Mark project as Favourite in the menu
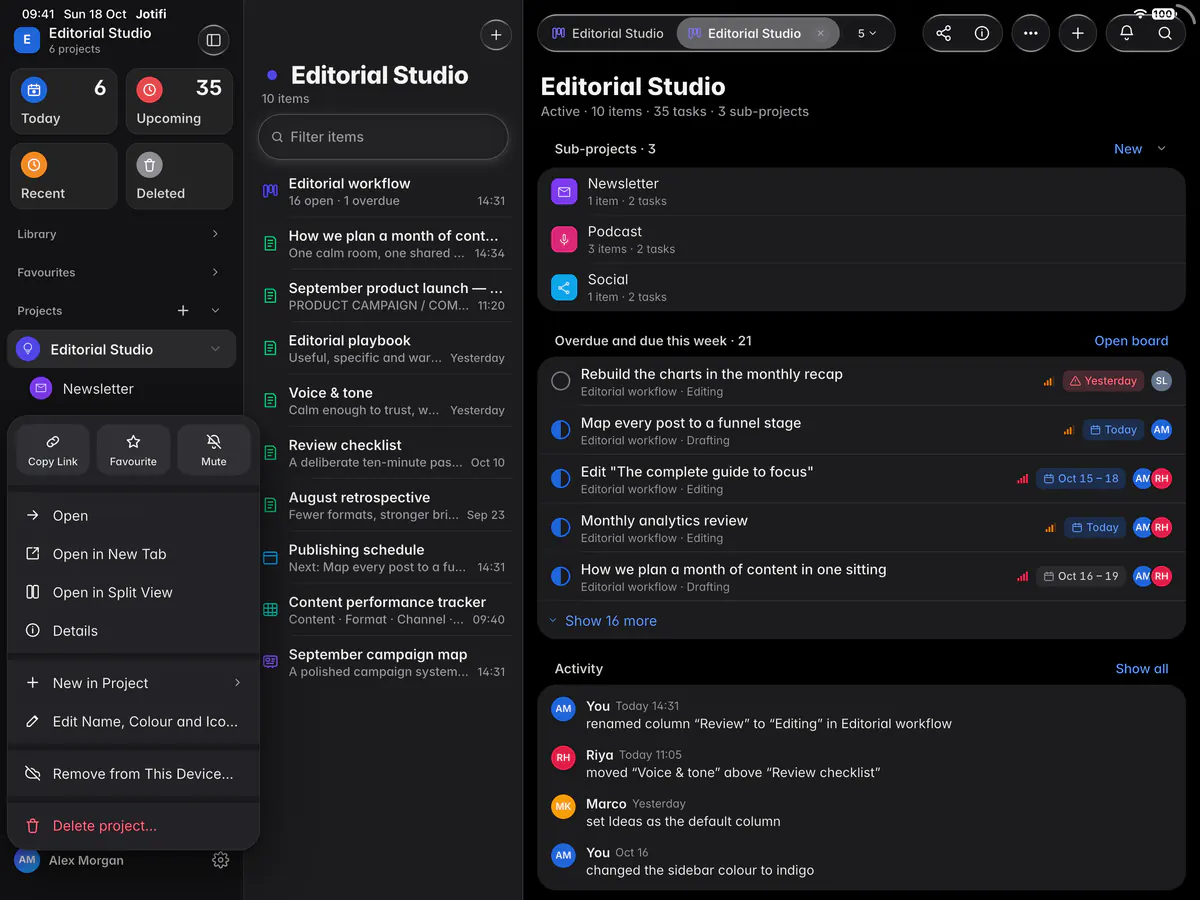Screen dimensions: 1200x900 [133, 449]
